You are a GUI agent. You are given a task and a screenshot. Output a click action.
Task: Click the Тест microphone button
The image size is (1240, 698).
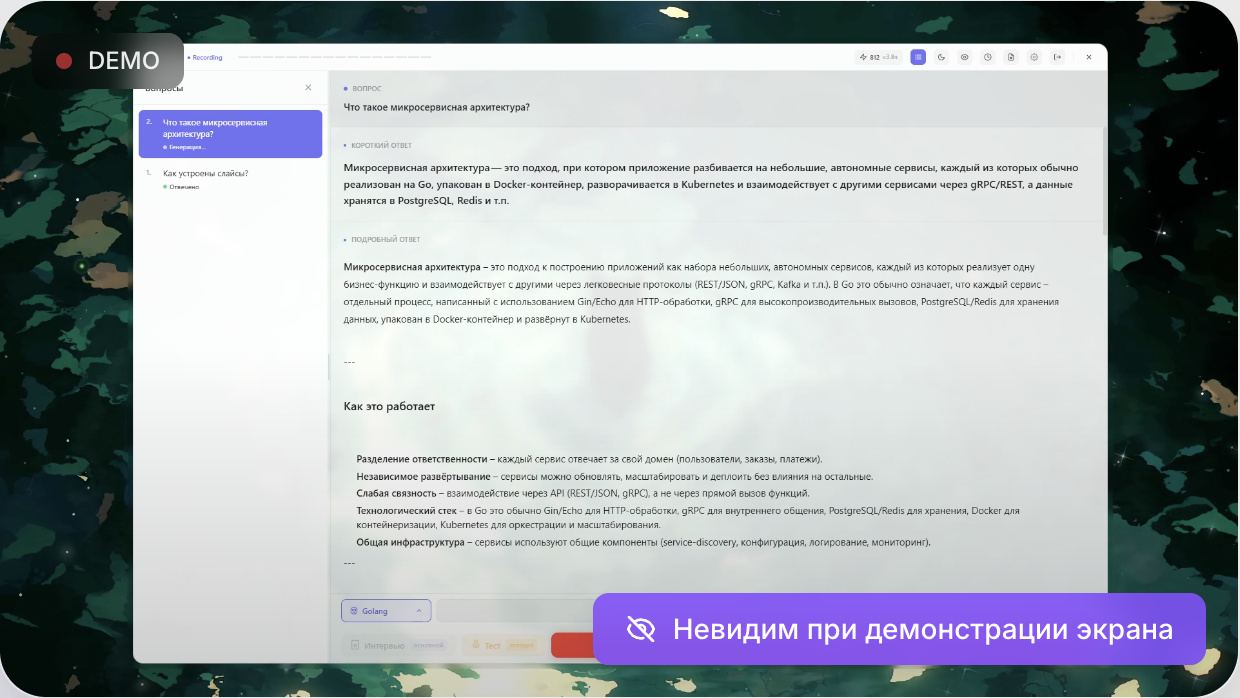point(503,645)
